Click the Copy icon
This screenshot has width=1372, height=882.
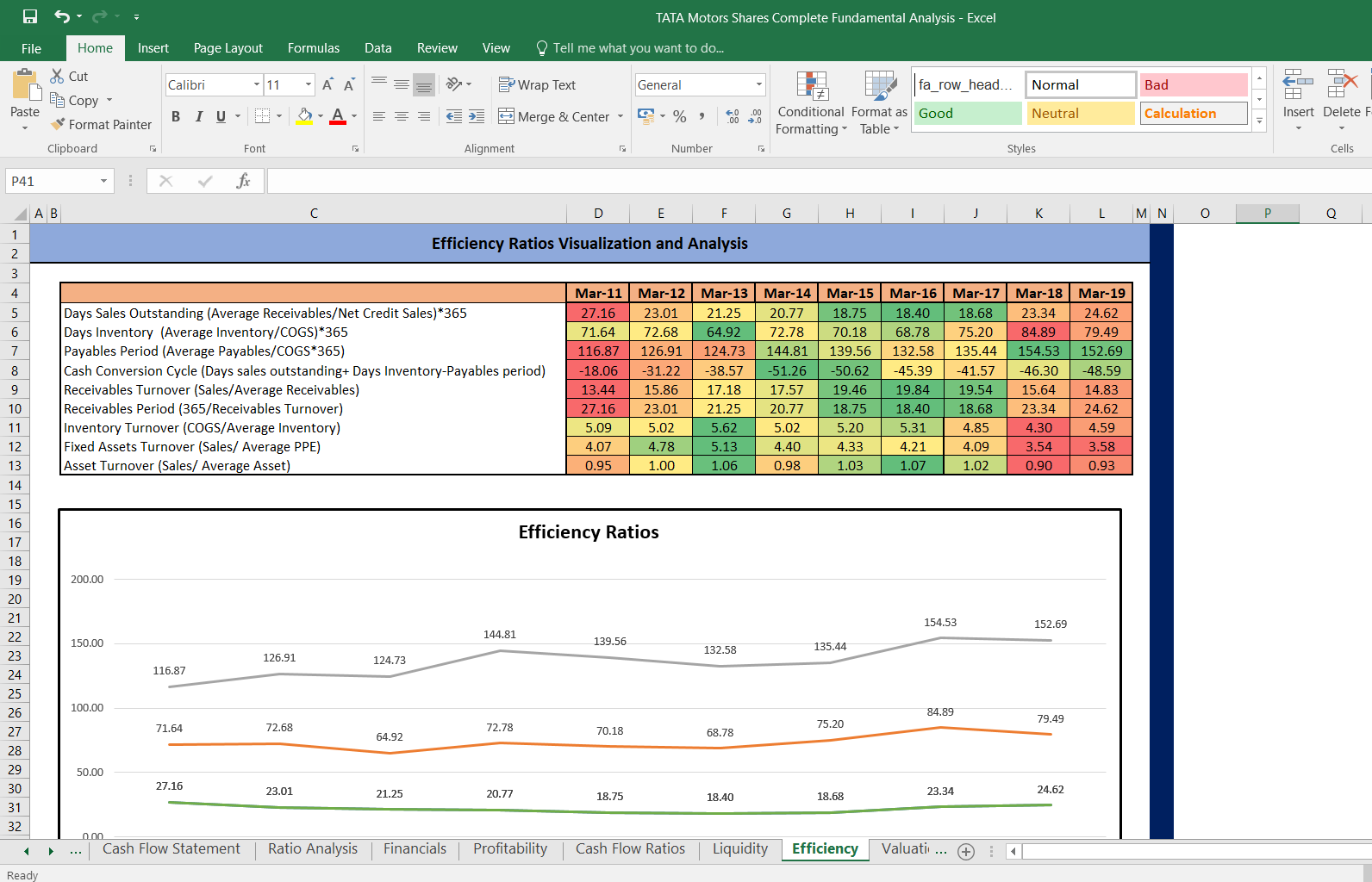(58, 100)
